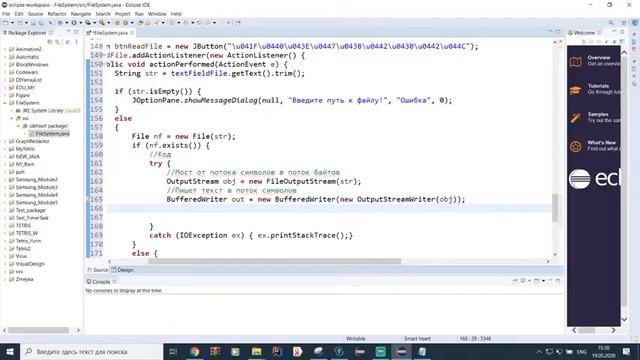The height and width of the screenshot is (360, 640).
Task: Open the Run menu
Action: click(x=139, y=14)
